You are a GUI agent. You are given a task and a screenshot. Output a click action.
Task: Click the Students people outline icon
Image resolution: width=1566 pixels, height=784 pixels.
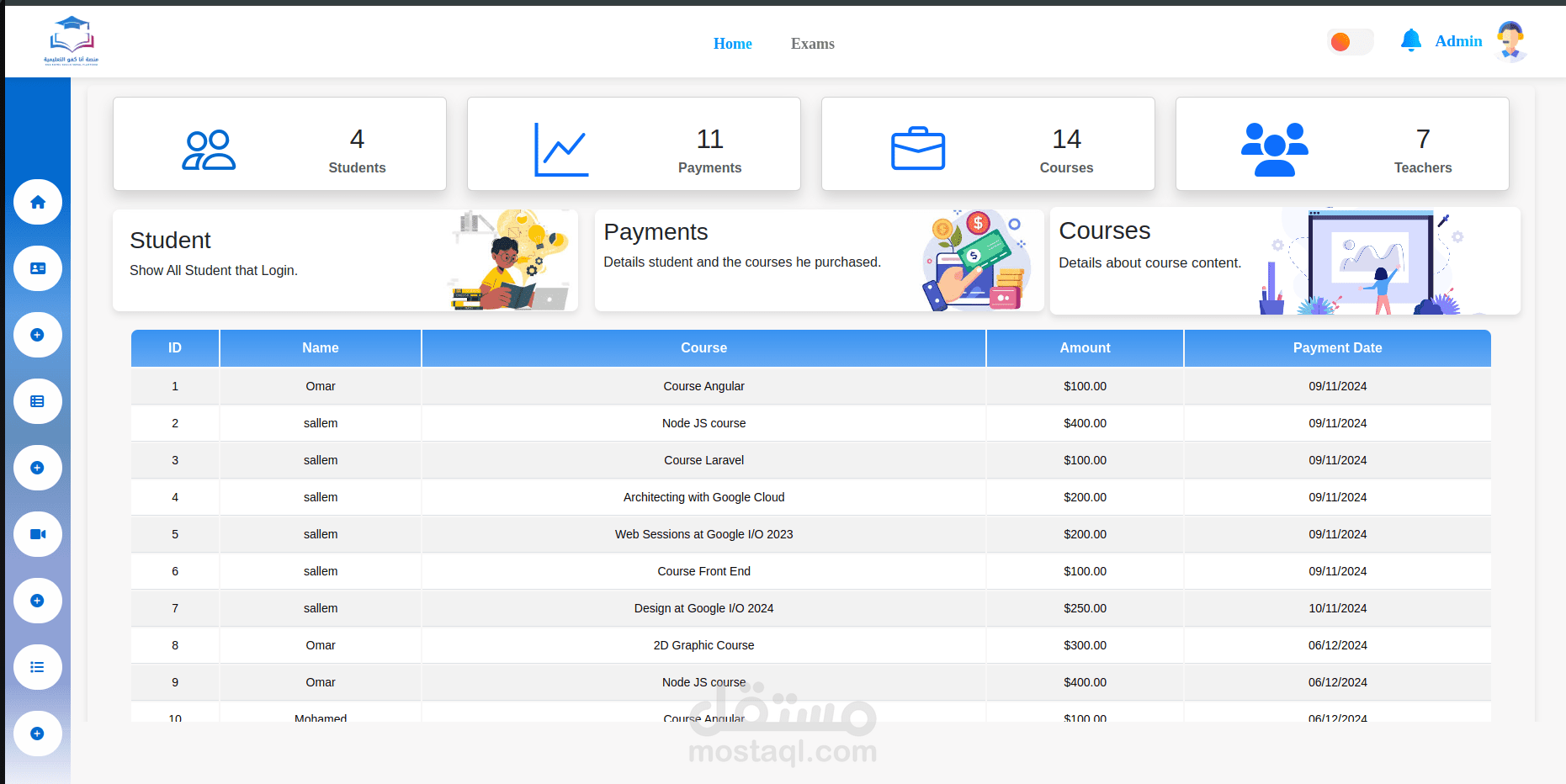click(x=209, y=150)
